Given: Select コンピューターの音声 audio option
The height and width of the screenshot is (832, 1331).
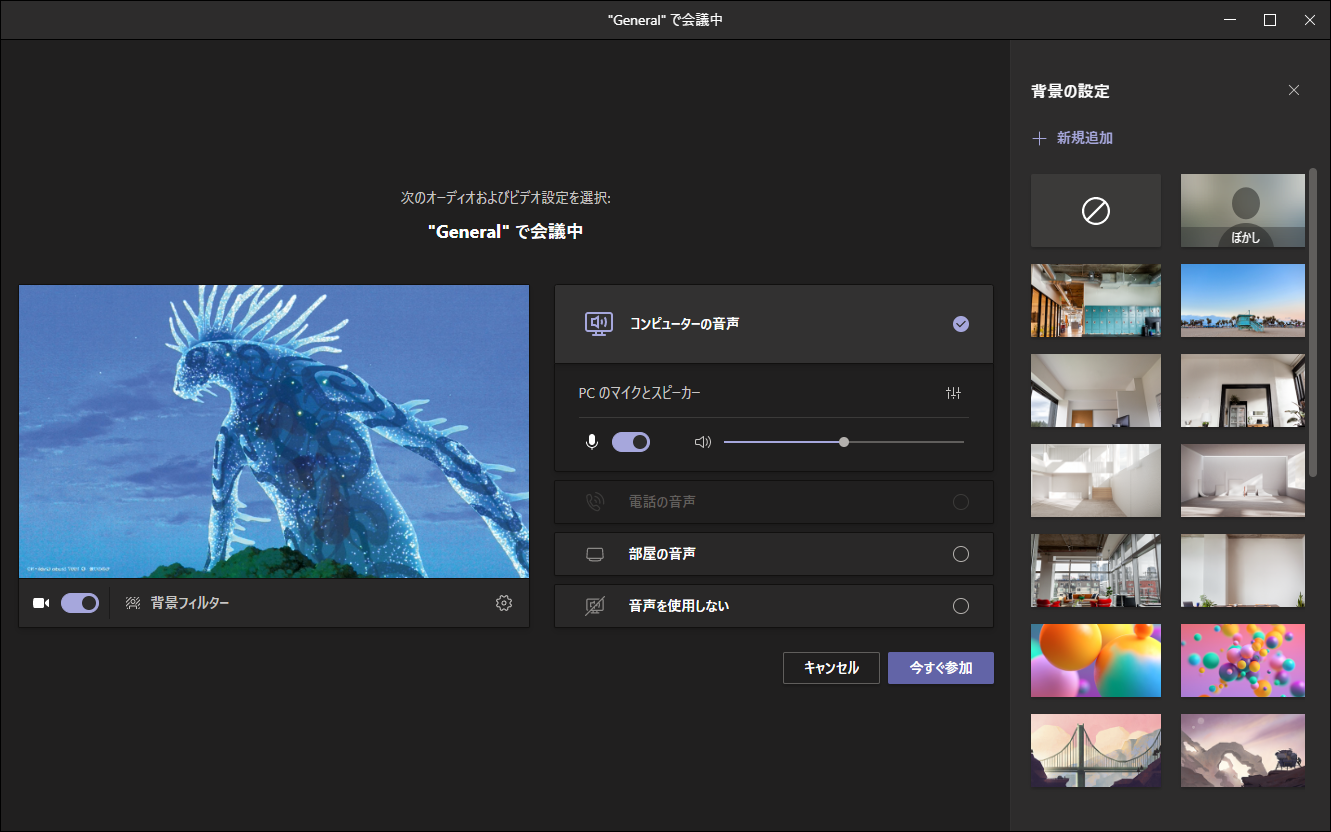Looking at the screenshot, I should 774,324.
